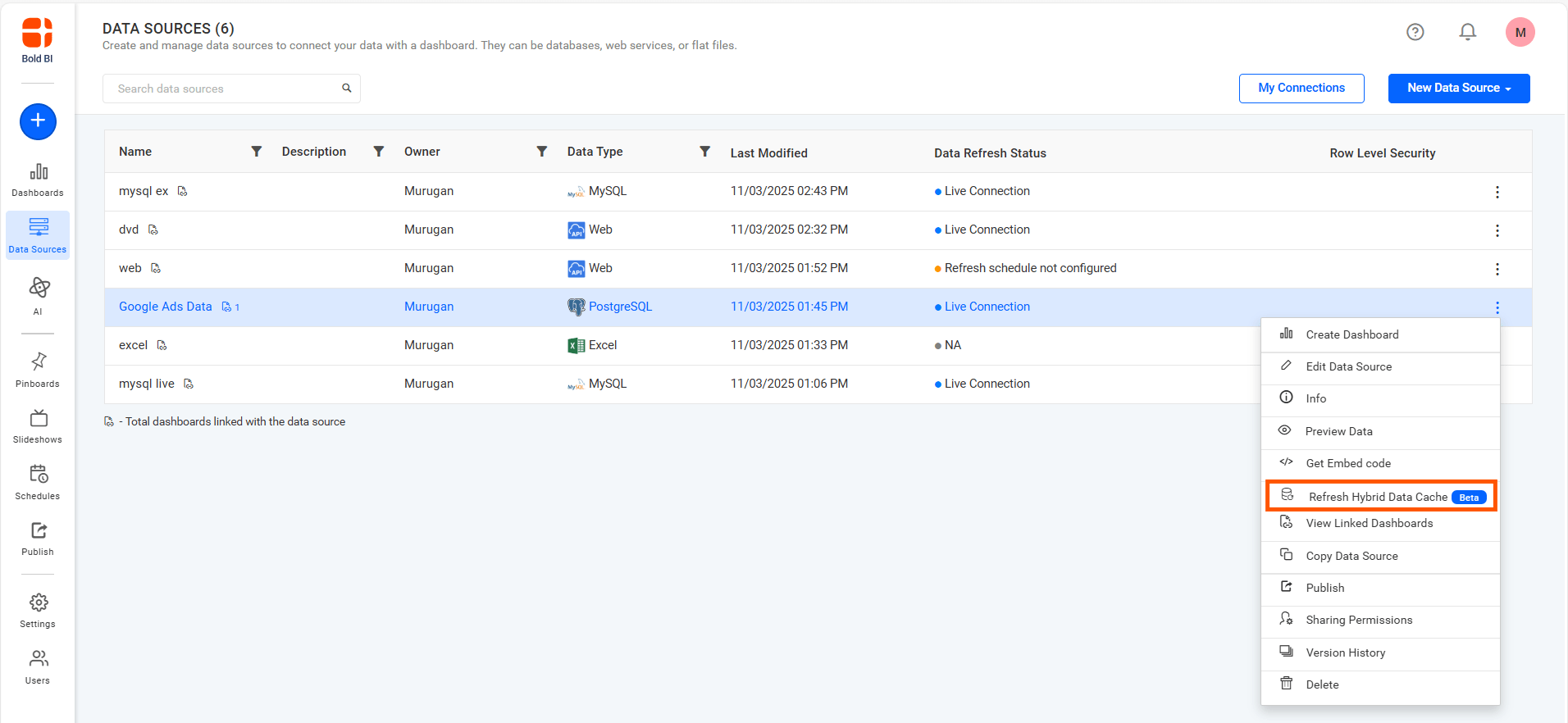Image resolution: width=1568 pixels, height=723 pixels.
Task: Filter the Name column
Action: point(257,152)
